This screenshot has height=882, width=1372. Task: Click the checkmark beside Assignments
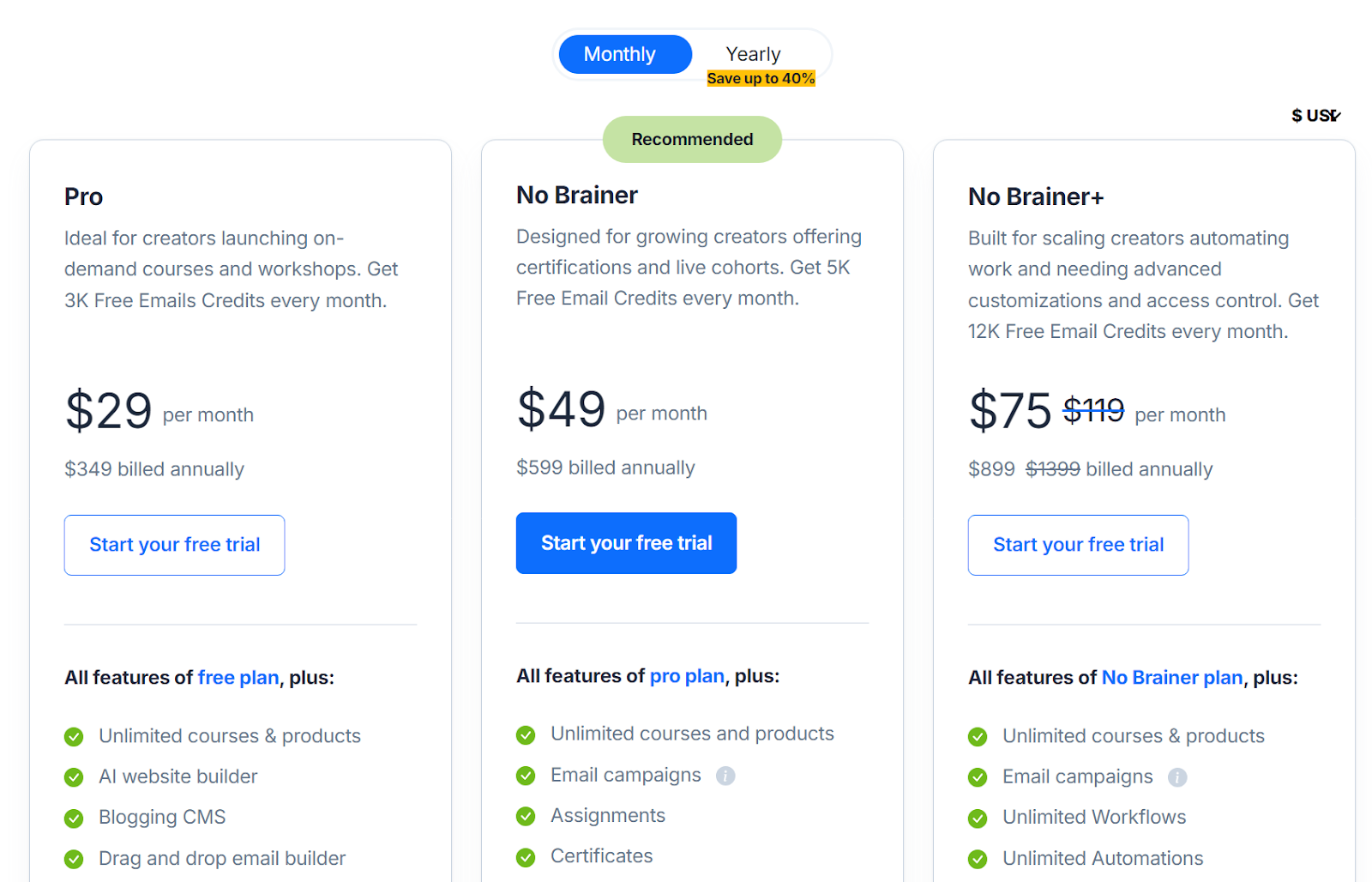[526, 816]
